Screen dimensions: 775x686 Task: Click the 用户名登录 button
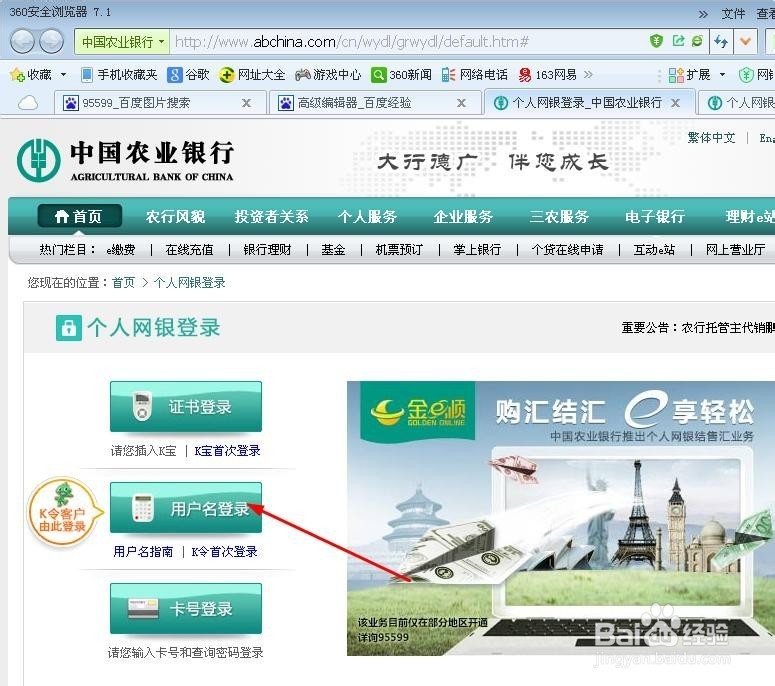point(186,508)
